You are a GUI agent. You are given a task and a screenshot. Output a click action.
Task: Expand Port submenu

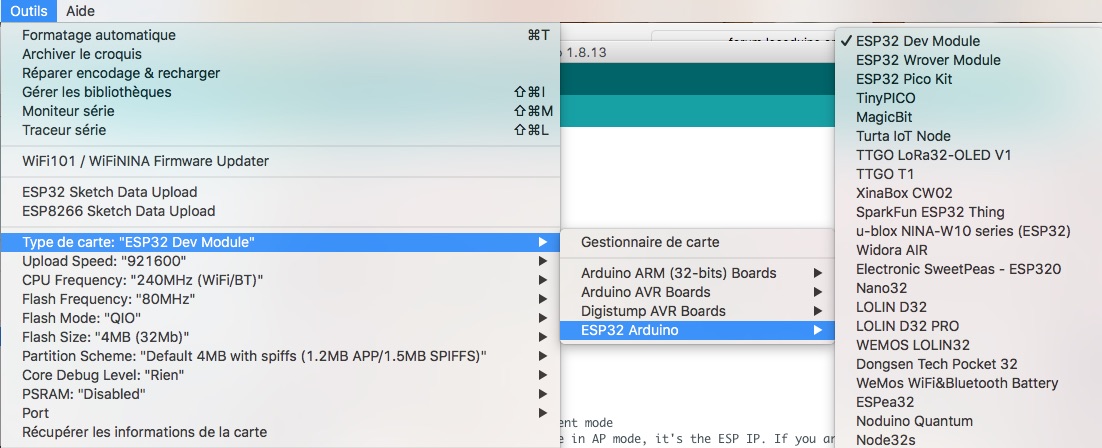point(280,413)
